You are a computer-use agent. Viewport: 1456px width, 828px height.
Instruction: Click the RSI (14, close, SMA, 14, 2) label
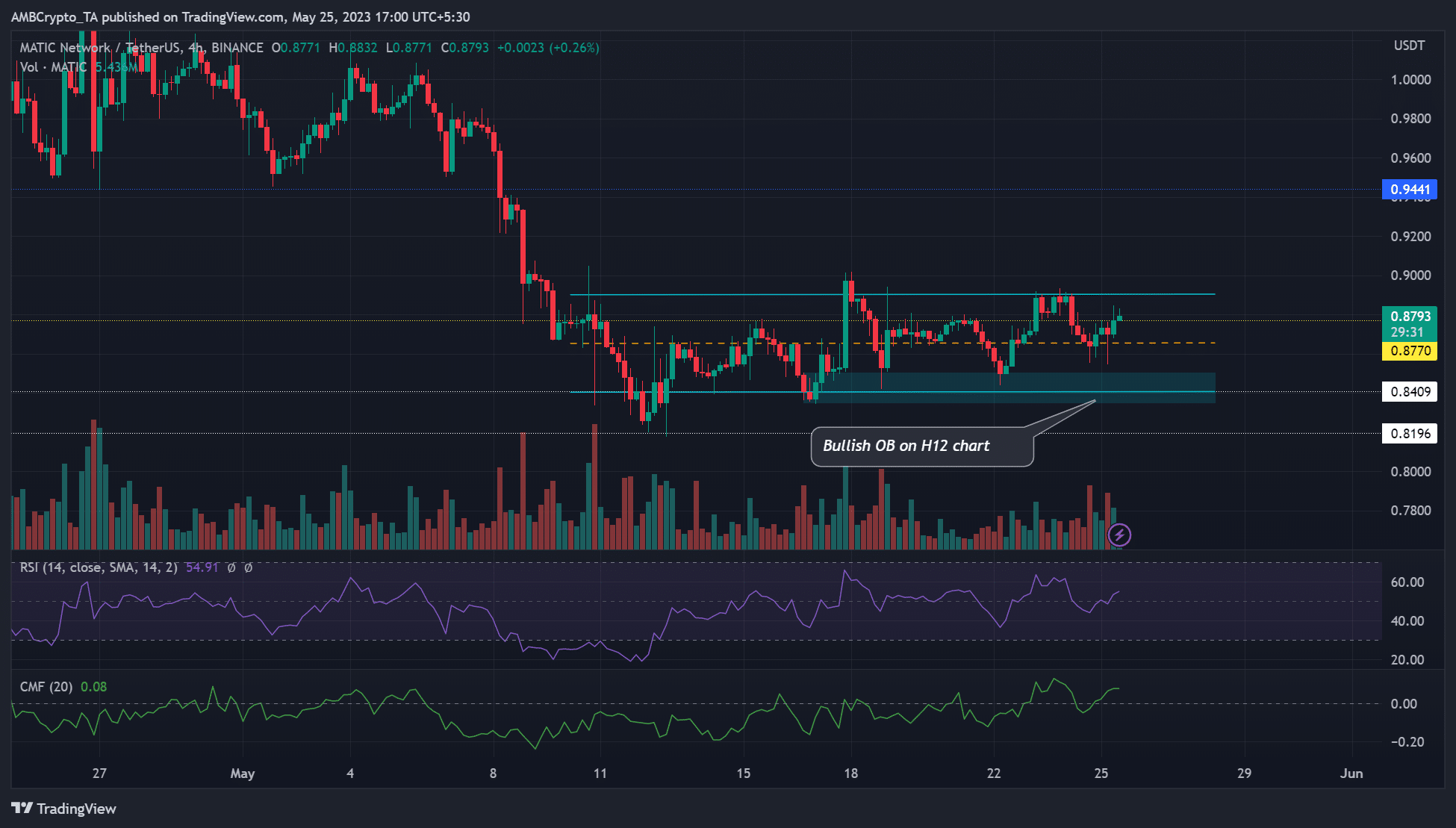99,567
